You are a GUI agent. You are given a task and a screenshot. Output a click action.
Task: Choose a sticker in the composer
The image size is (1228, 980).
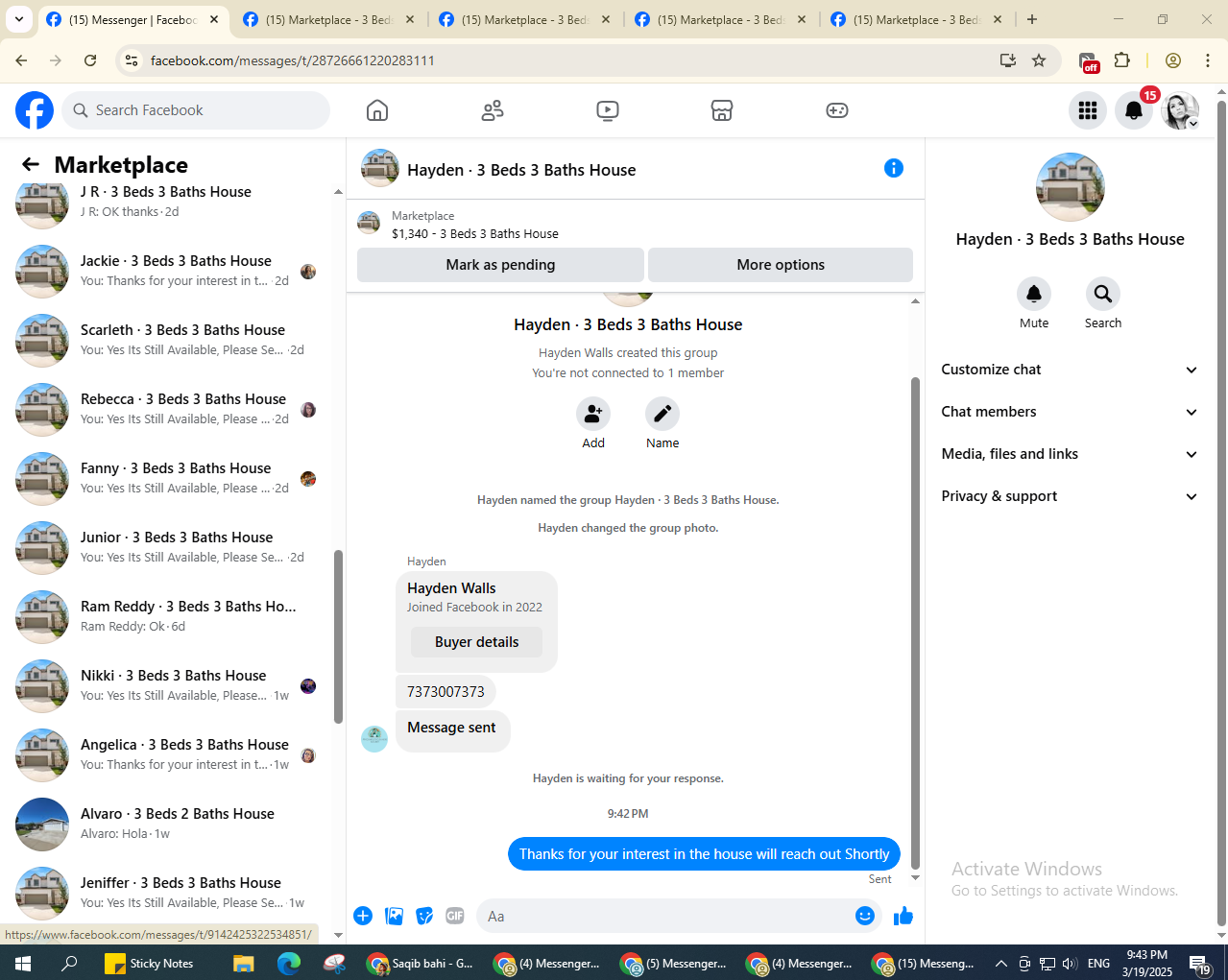(x=424, y=916)
